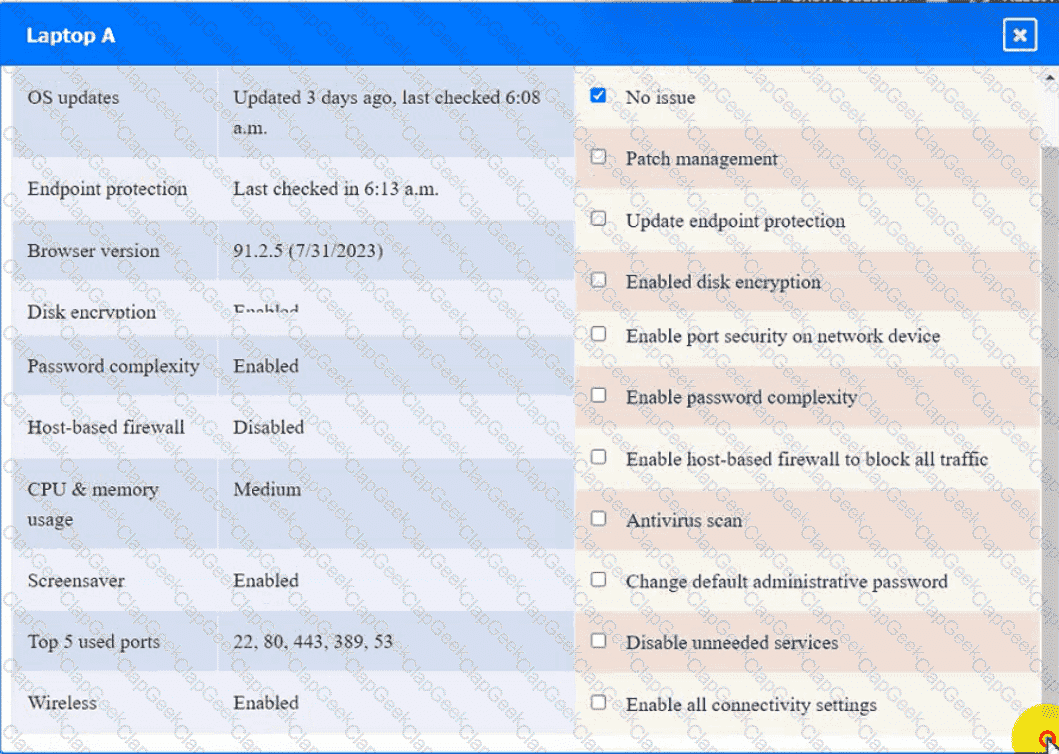Uncheck the No issue checkbox
Image resolution: width=1059 pixels, height=754 pixels.
click(x=598, y=96)
